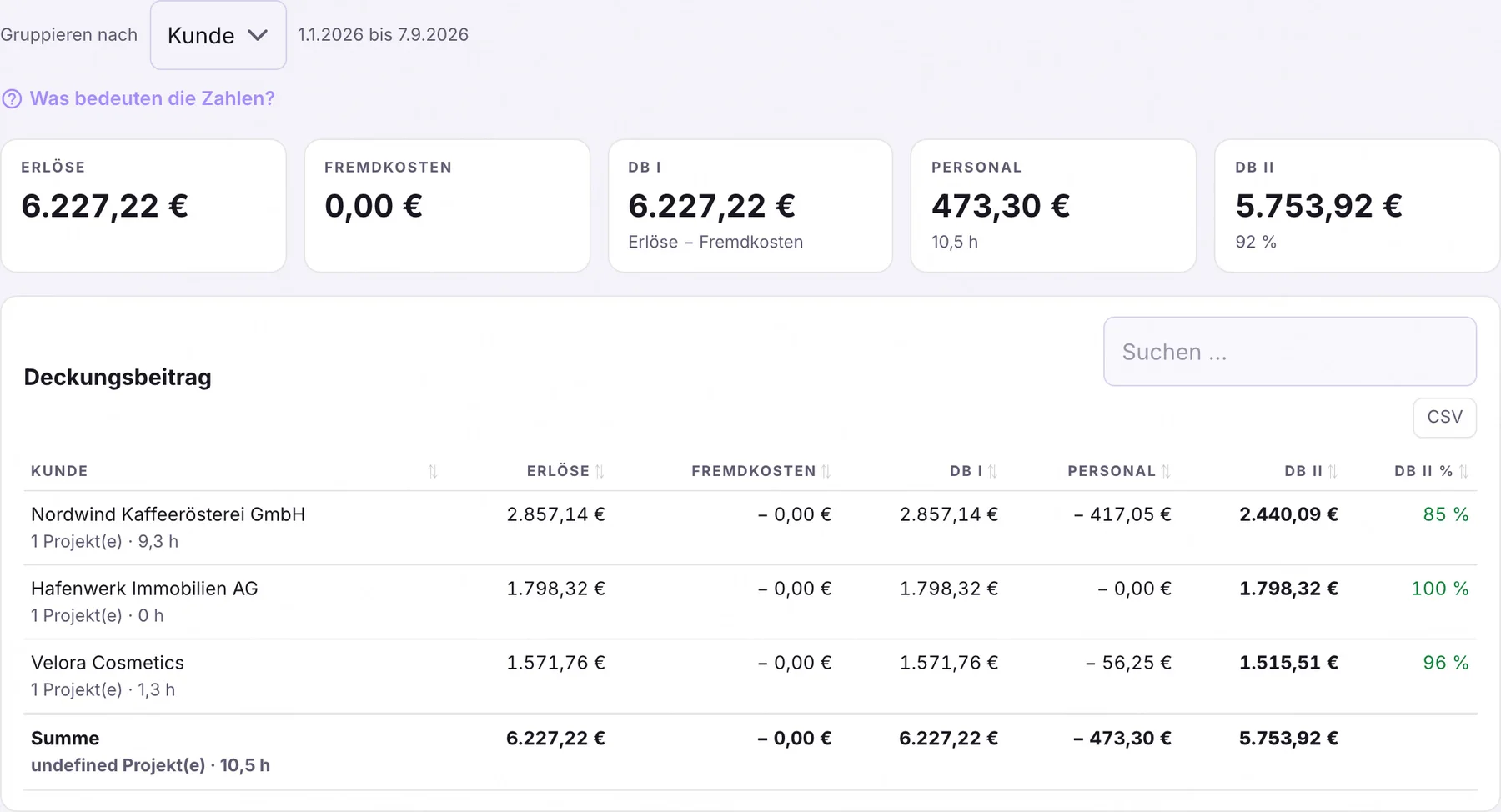Export table with the CSV button
The image size is (1501, 812).
(x=1444, y=417)
